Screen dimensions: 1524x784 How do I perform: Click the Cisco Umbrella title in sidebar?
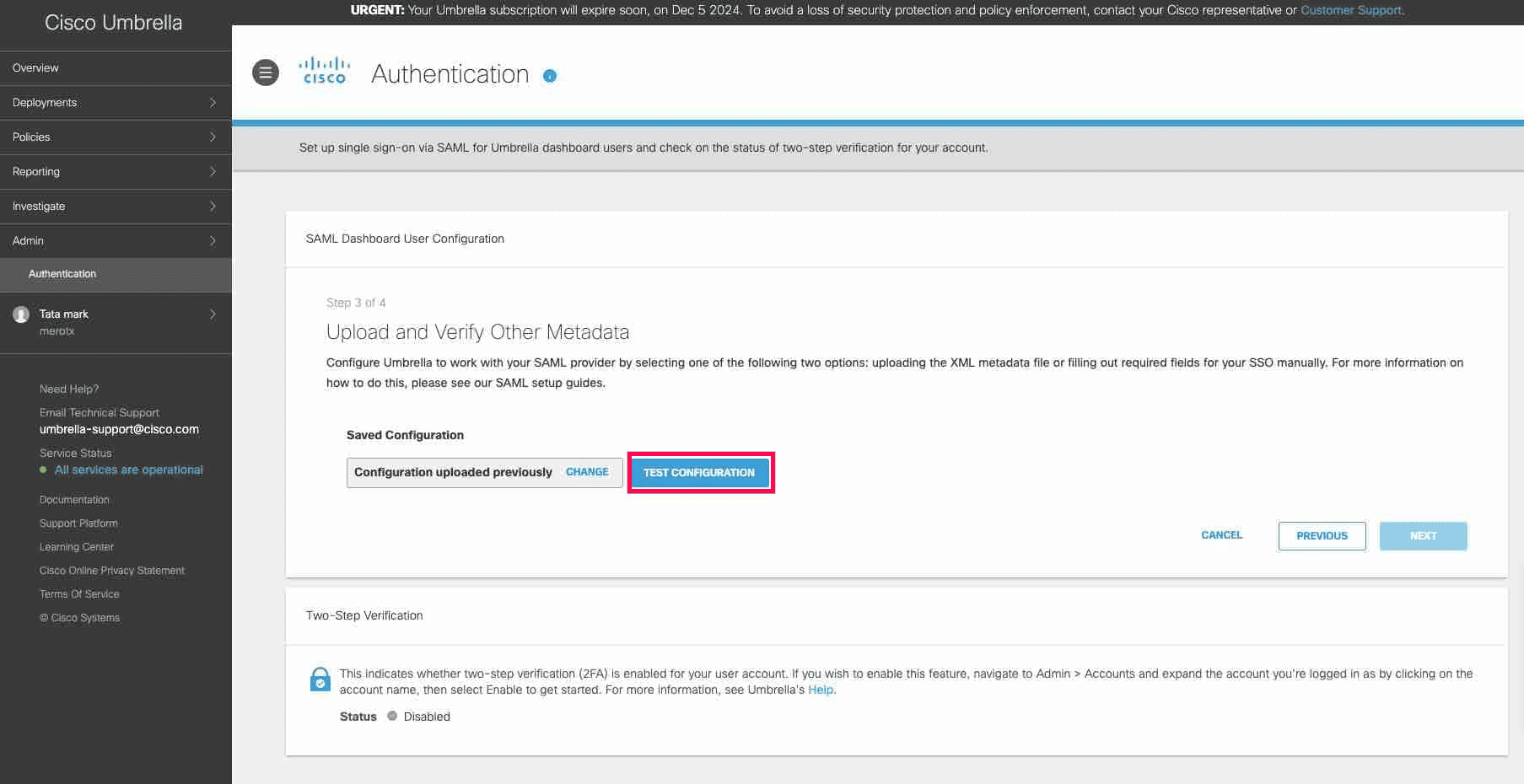tap(113, 23)
